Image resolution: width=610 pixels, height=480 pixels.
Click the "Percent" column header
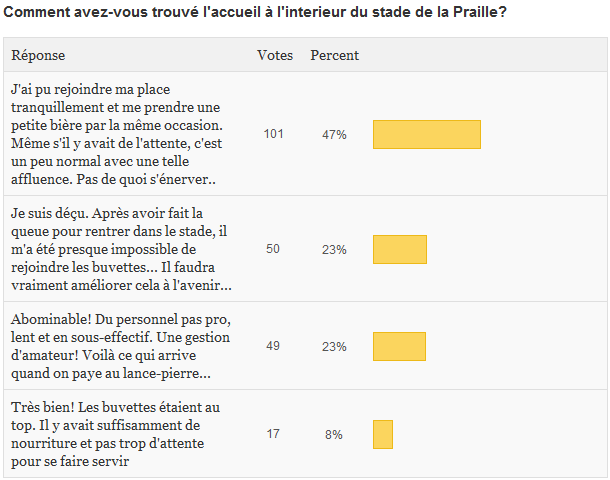334,56
